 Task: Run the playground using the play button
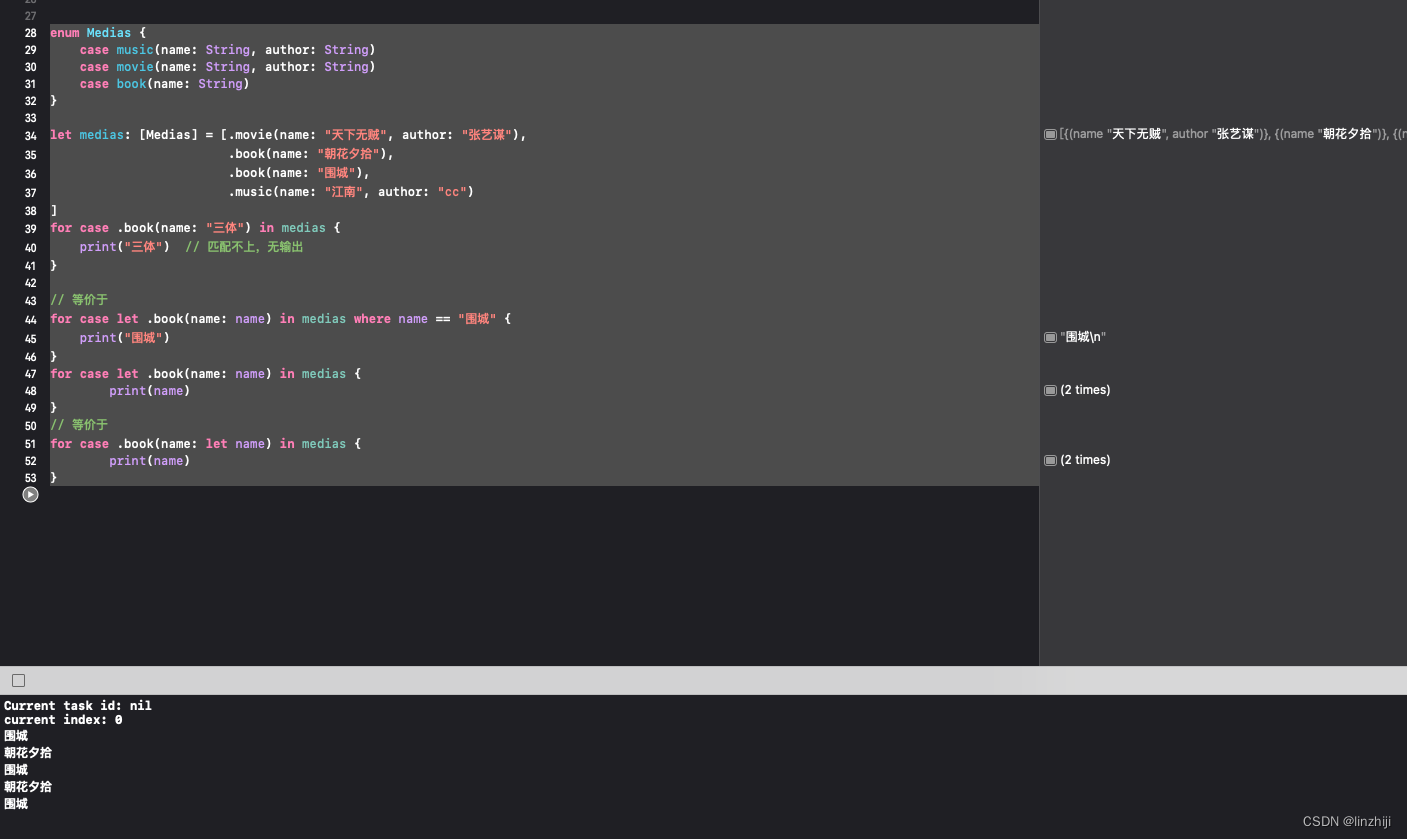pos(30,494)
